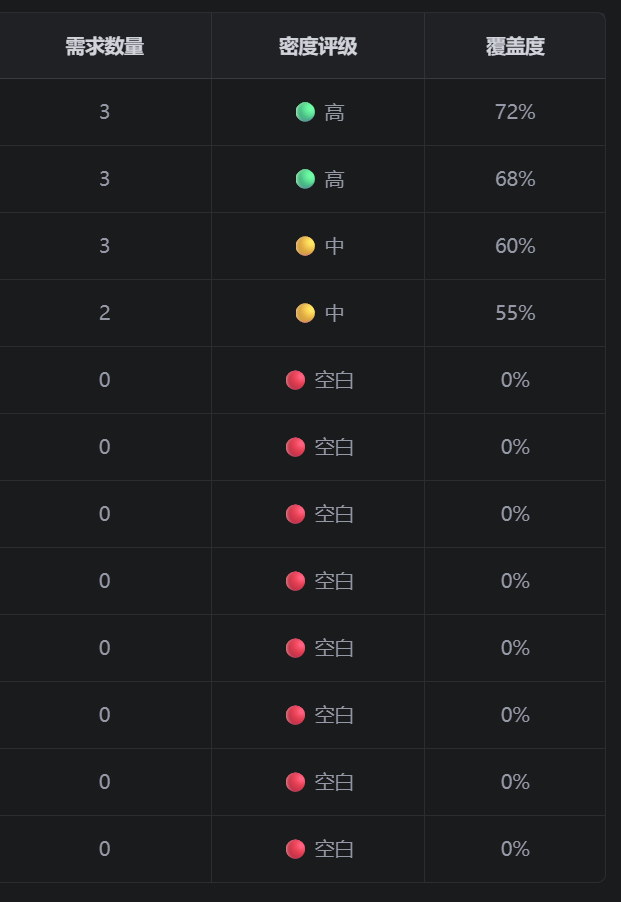This screenshot has height=902, width=621.
Task: Click the 60% coverage value
Action: tap(515, 246)
